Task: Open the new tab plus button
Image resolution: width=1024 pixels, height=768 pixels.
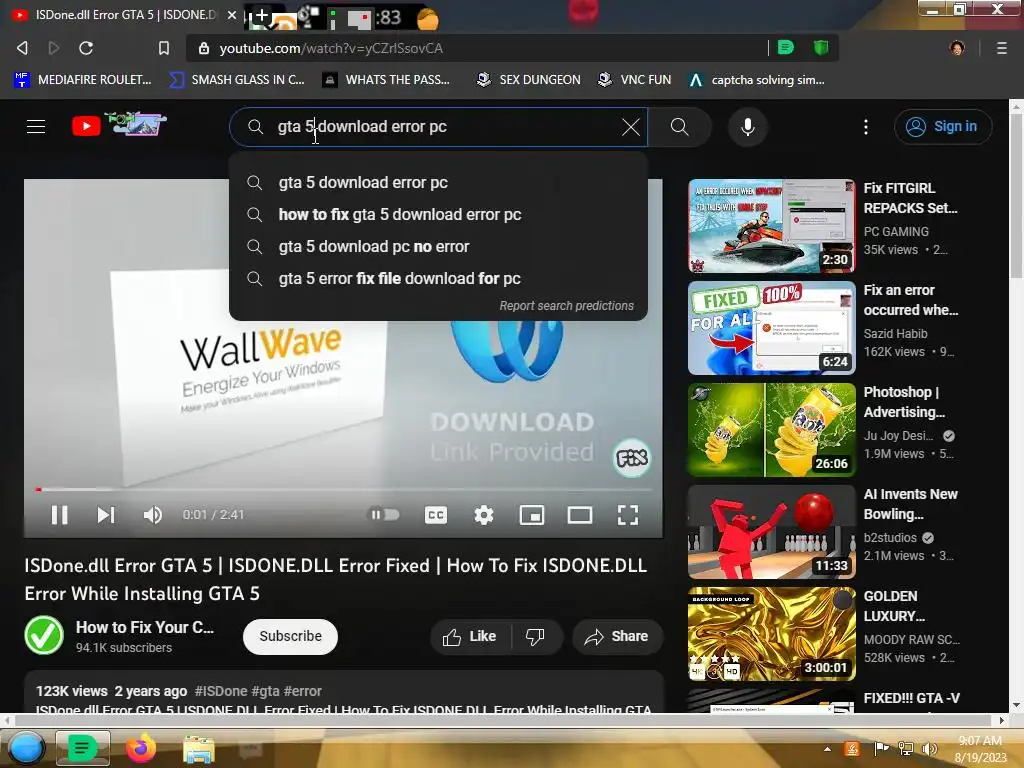Action: 261,16
